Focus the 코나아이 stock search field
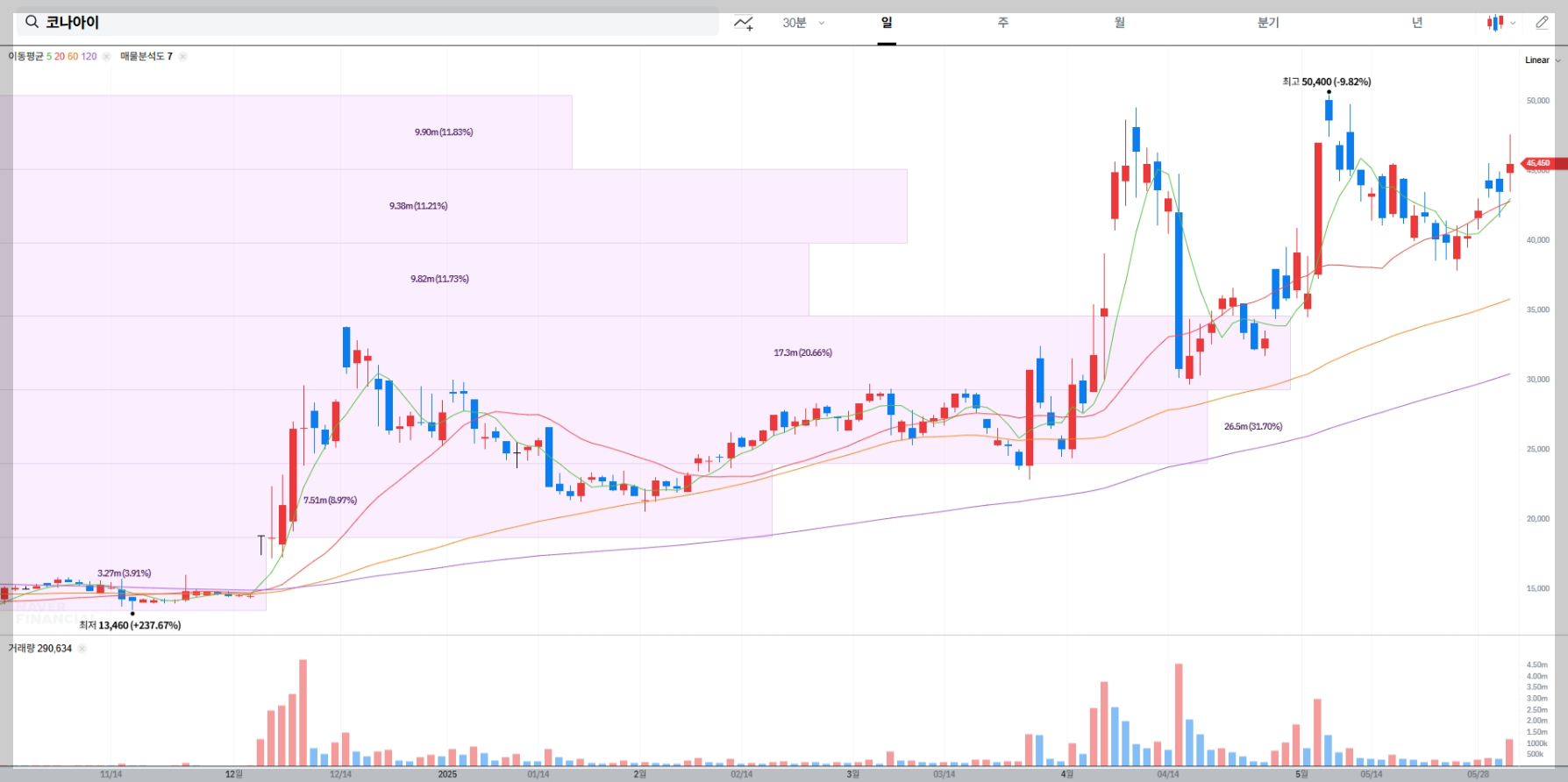The image size is (1568, 782). [368, 22]
